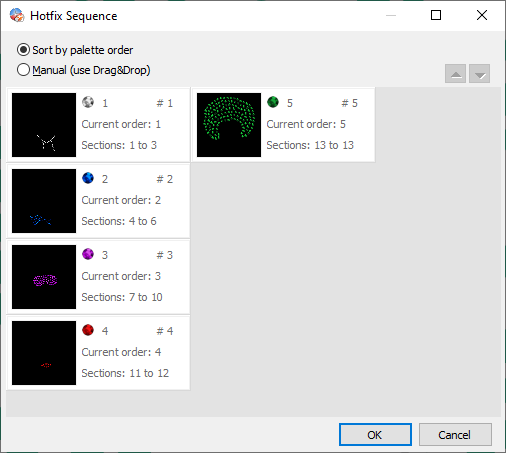This screenshot has height=453, width=506.
Task: Click 'Sections: 13 to 13' text
Action: tap(310, 145)
